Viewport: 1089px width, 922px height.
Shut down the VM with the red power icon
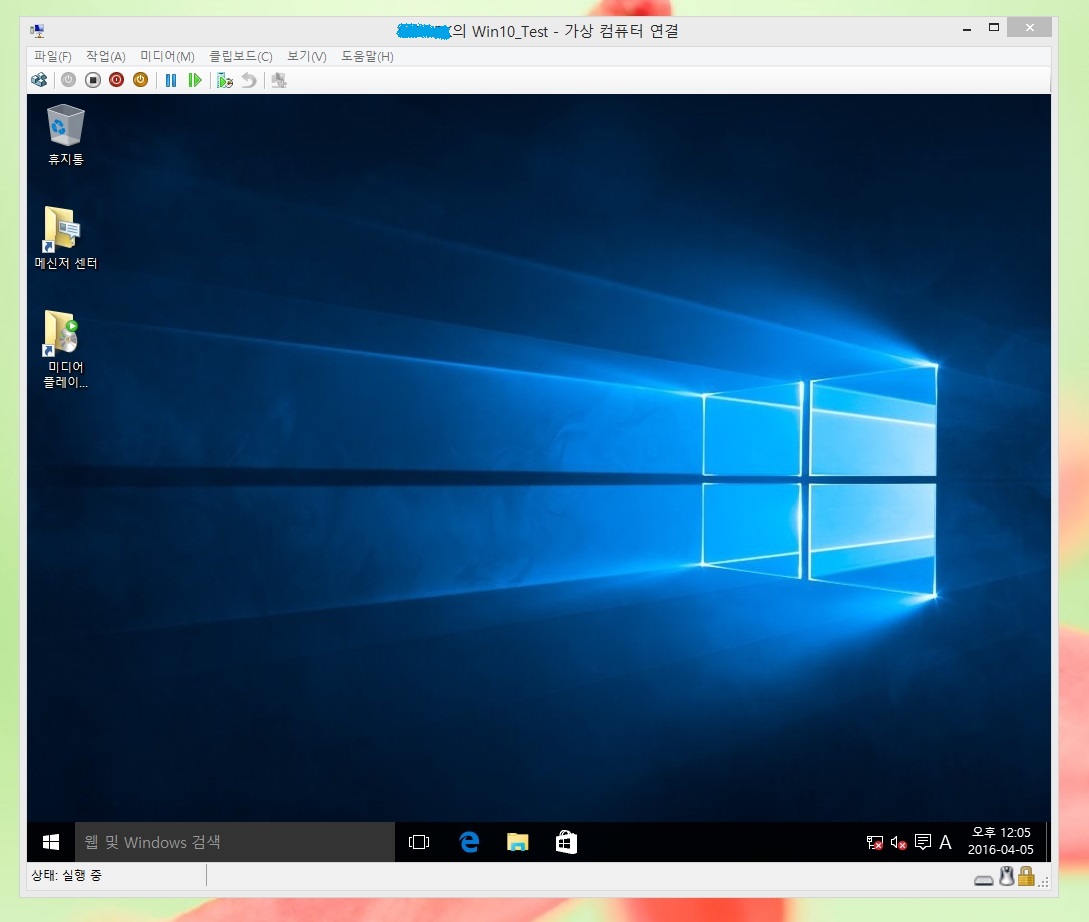click(117, 81)
